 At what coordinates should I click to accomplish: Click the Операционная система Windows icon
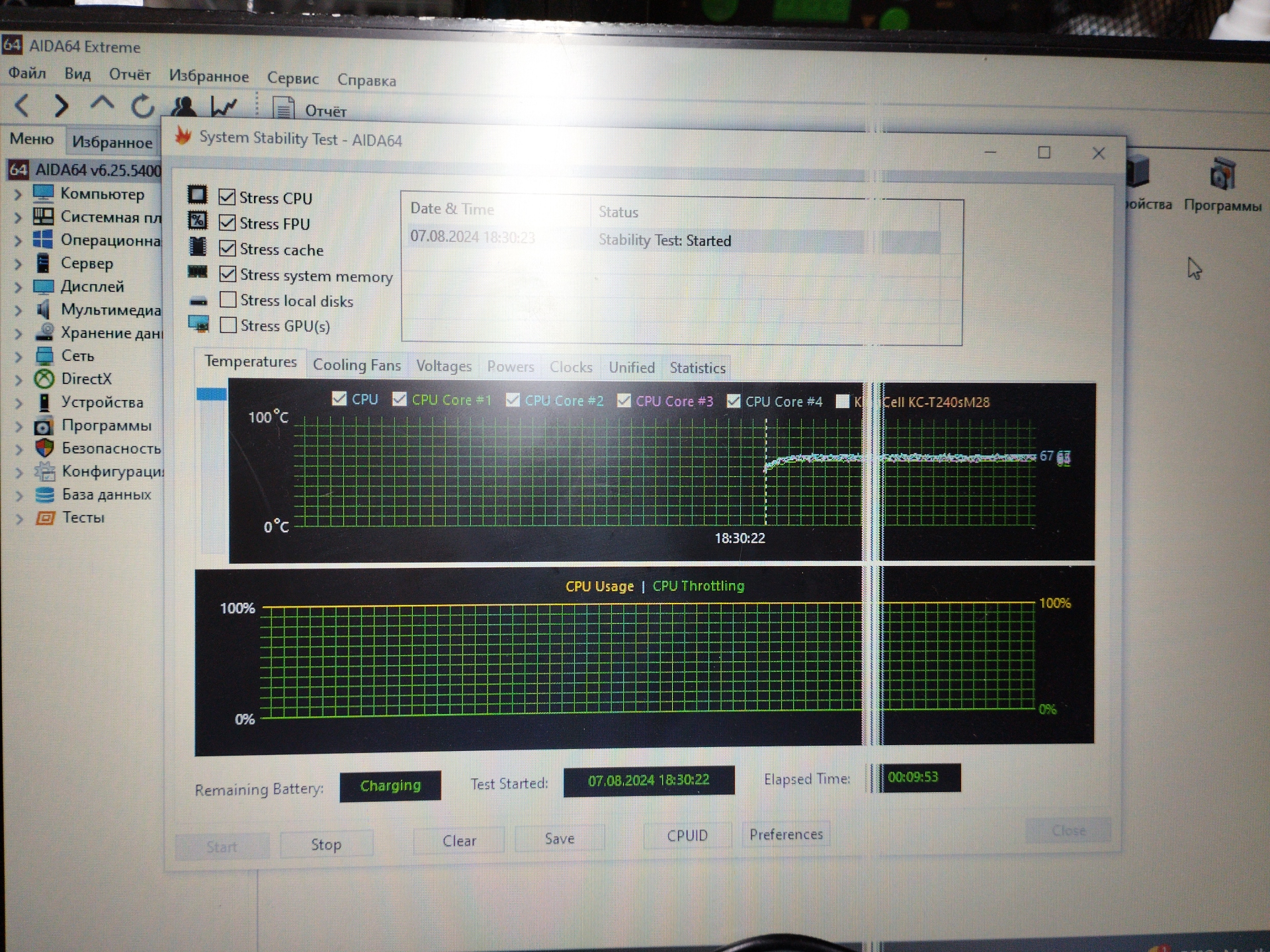[44, 239]
